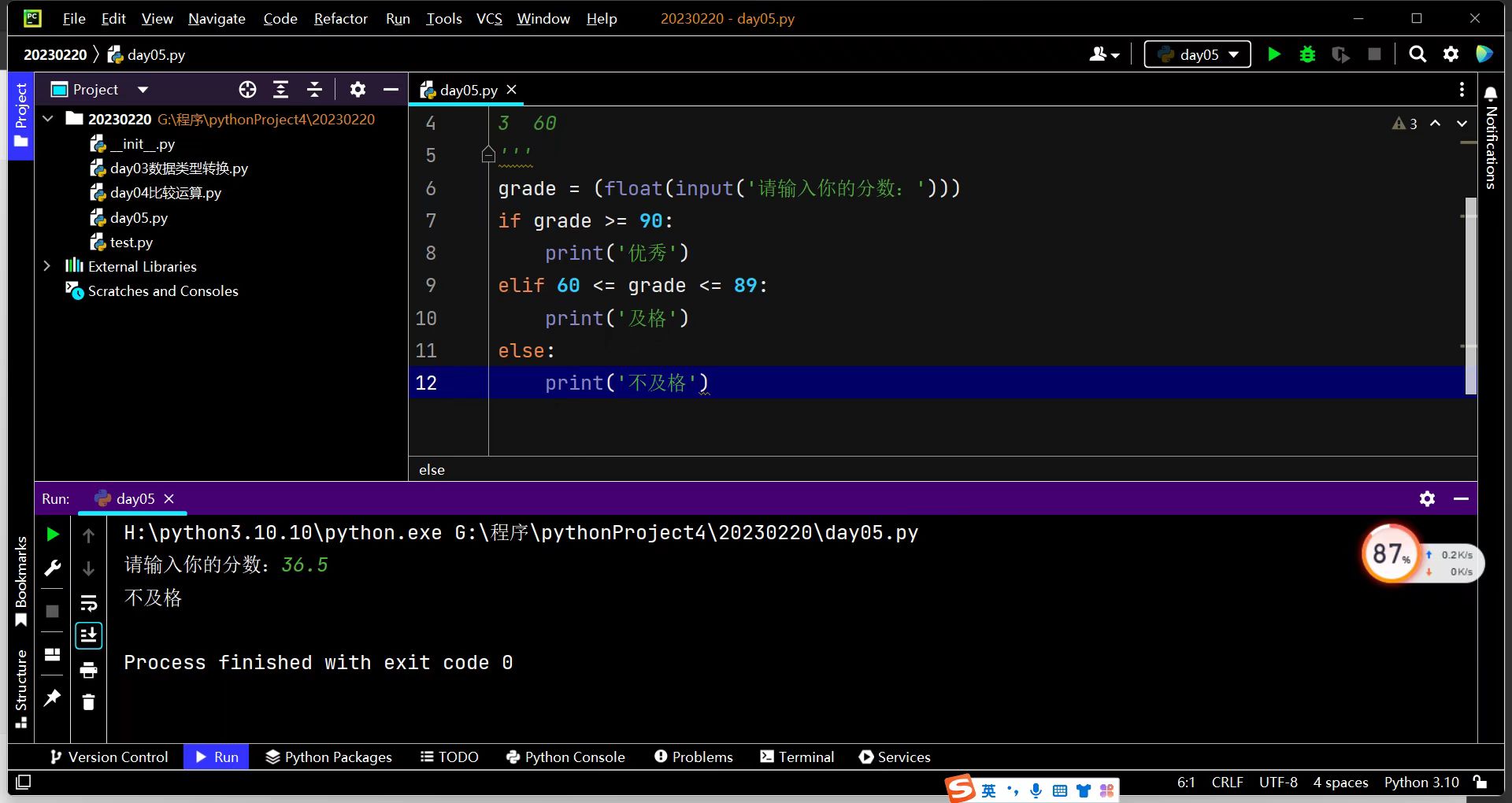This screenshot has height=803, width=1512.
Task: Click the Print icon in Run panel
Action: [x=88, y=670]
